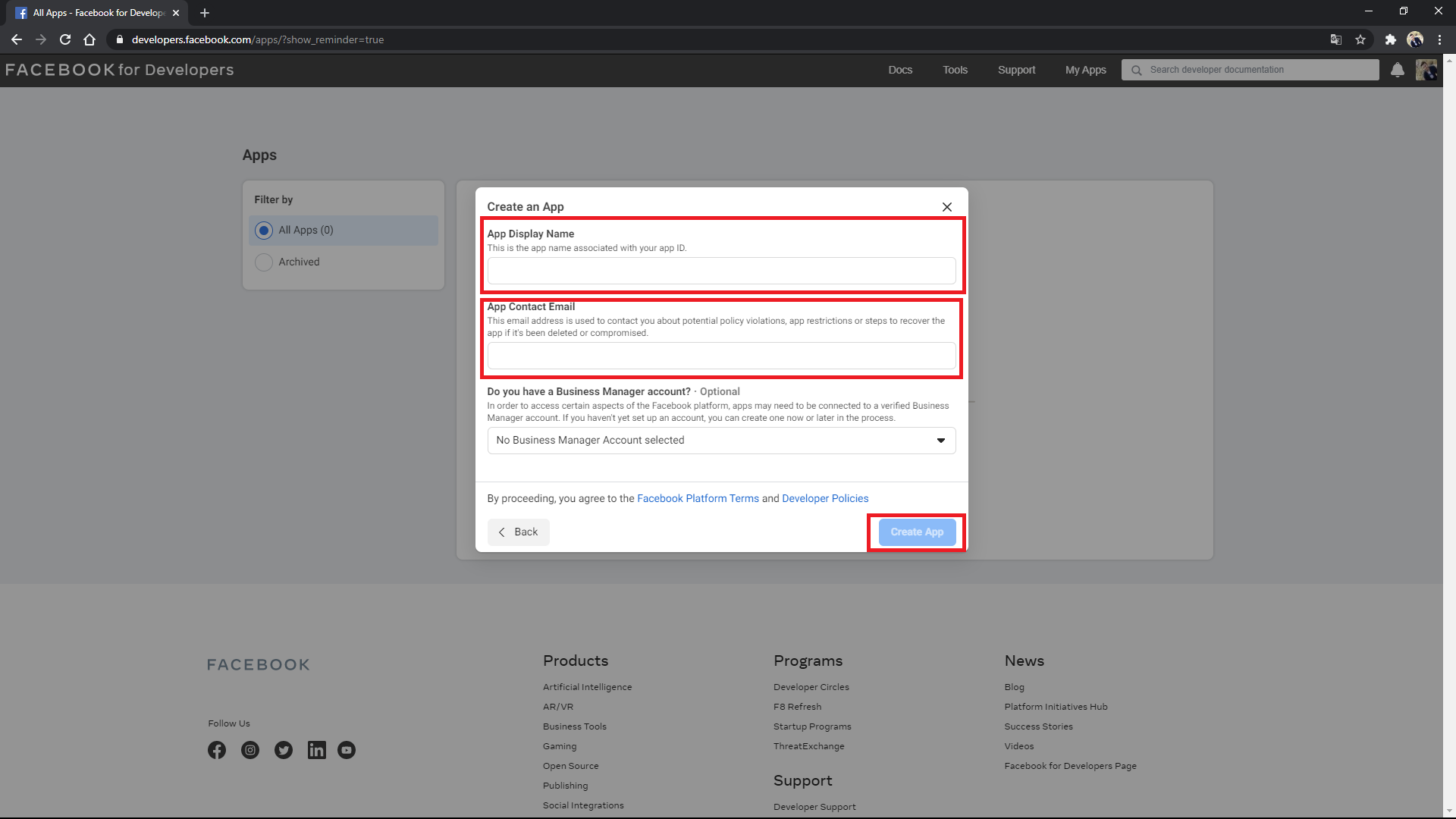Open the Tools menu
This screenshot has width=1456, height=819.
[955, 70]
